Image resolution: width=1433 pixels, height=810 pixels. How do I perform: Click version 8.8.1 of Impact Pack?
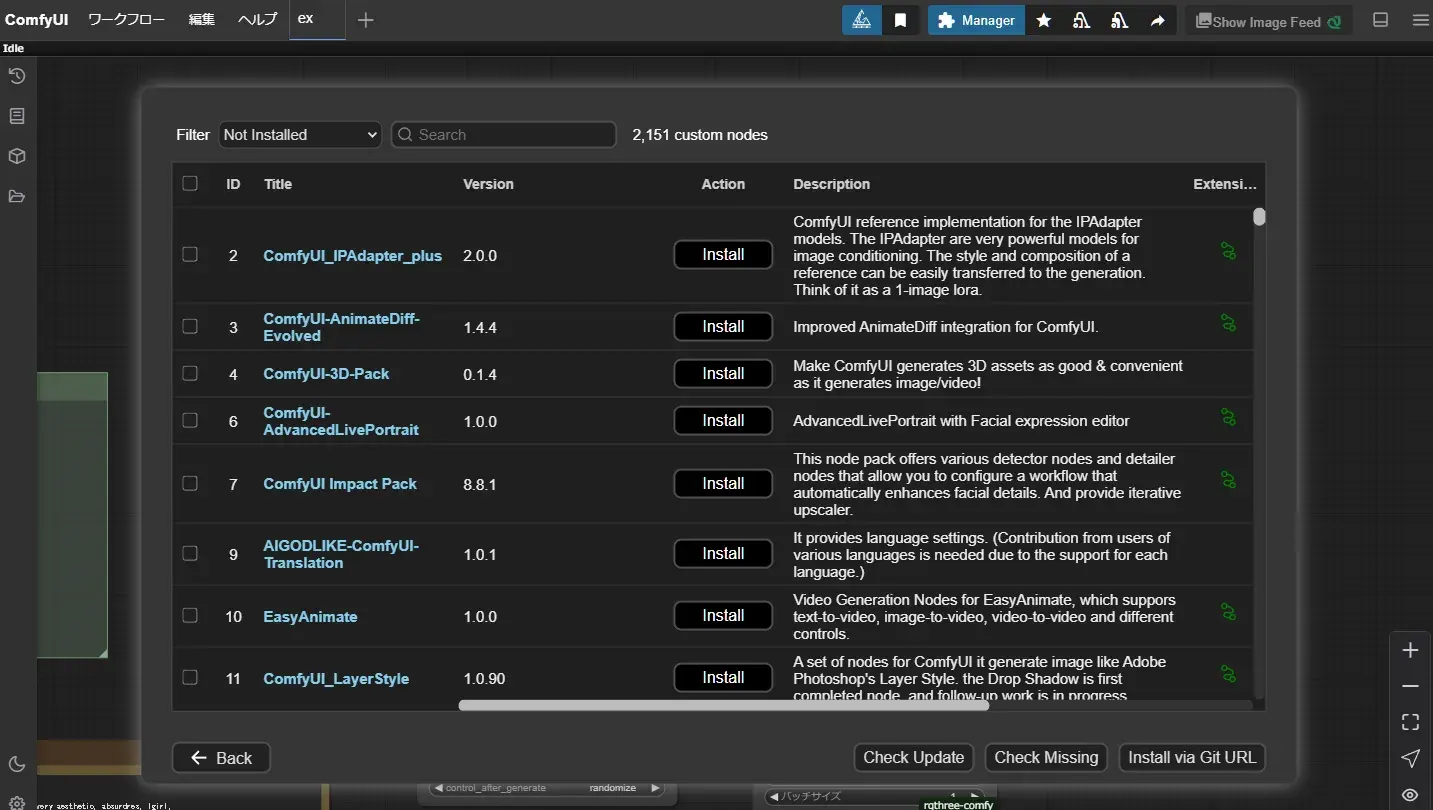pyautogui.click(x=480, y=484)
